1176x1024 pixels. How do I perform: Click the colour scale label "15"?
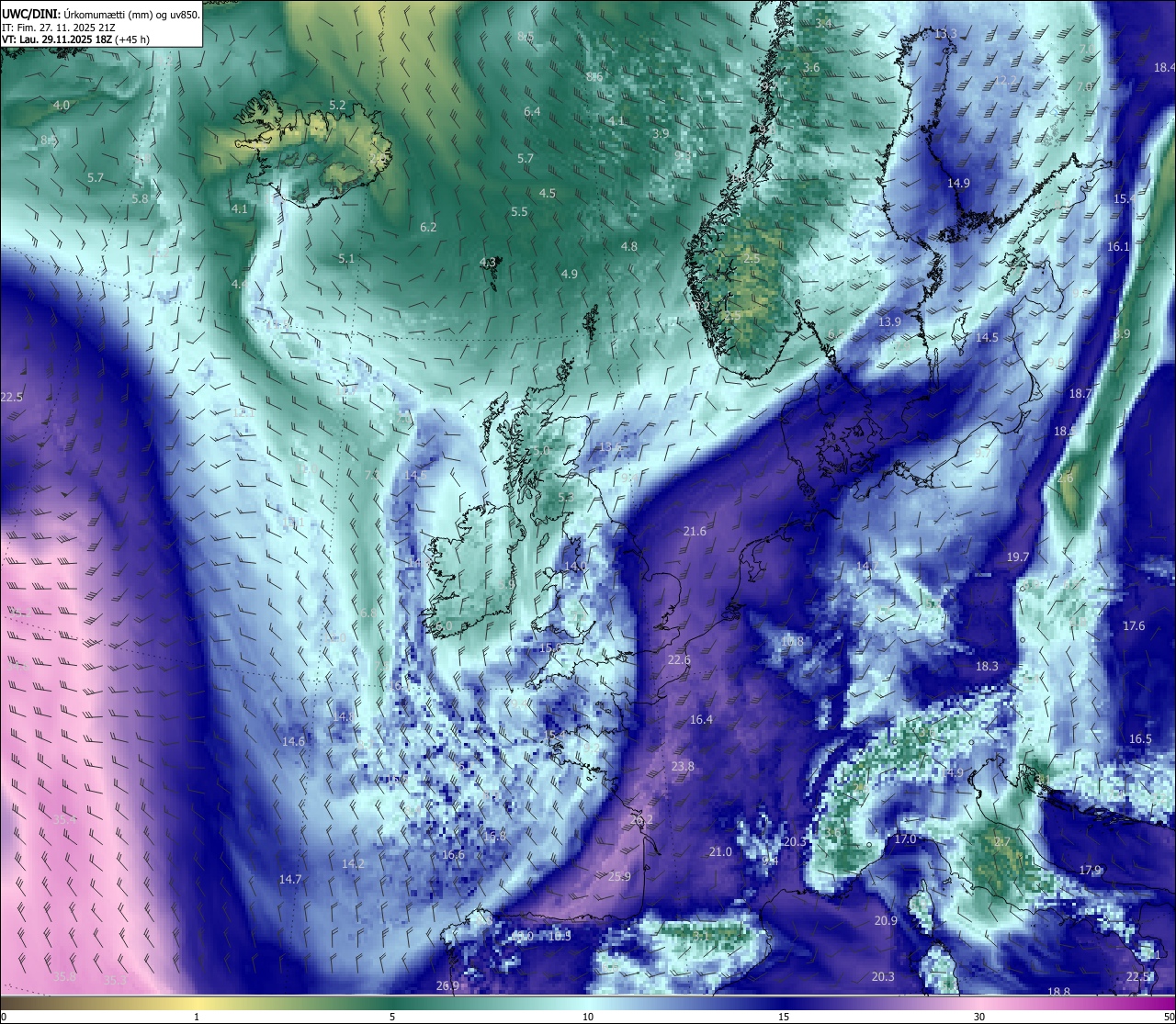coord(784,1017)
